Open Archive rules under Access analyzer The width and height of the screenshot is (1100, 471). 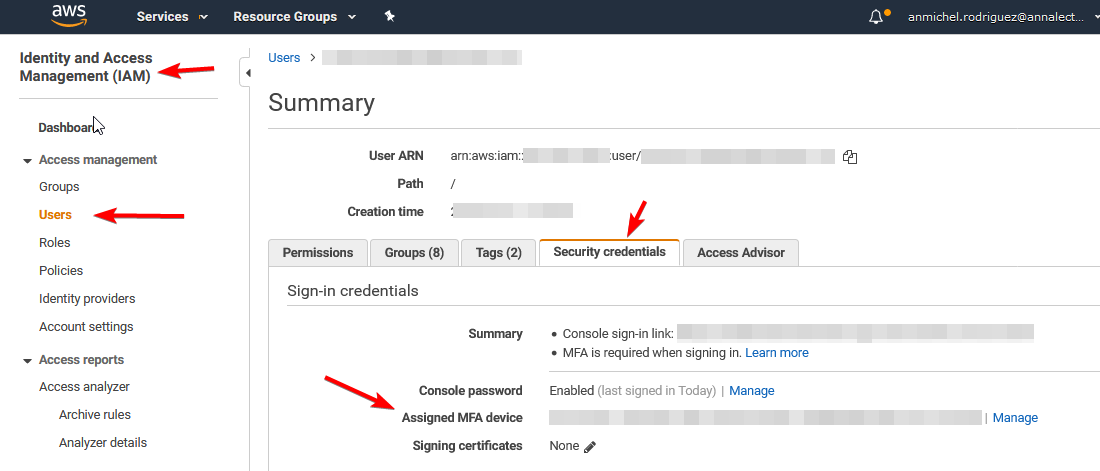[x=95, y=415]
